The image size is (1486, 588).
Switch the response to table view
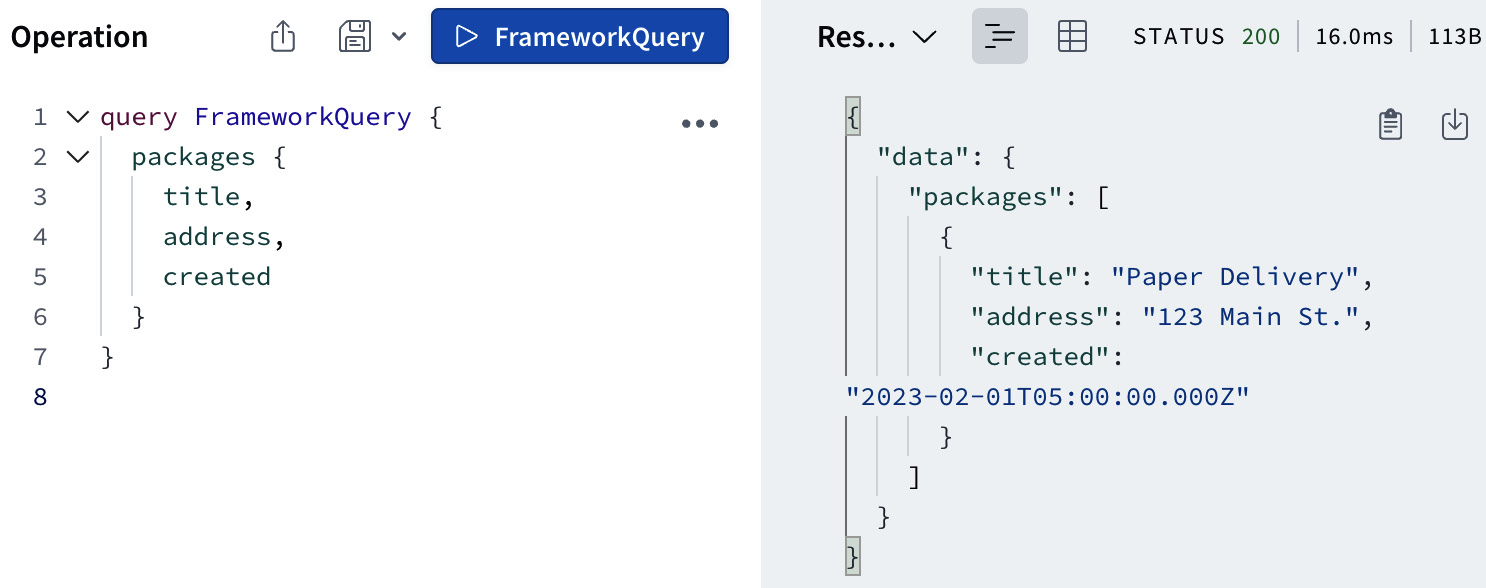(x=1072, y=36)
